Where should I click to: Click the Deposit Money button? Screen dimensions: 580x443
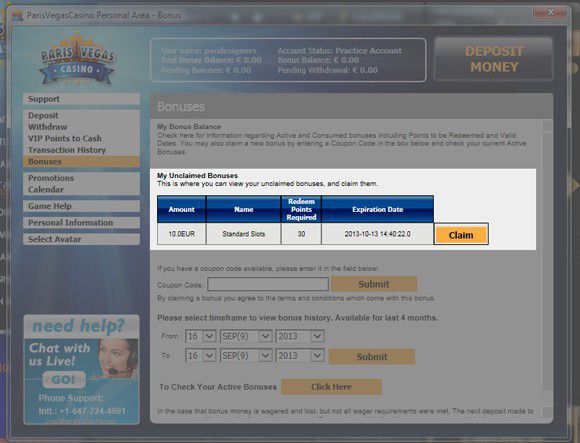[x=494, y=59]
